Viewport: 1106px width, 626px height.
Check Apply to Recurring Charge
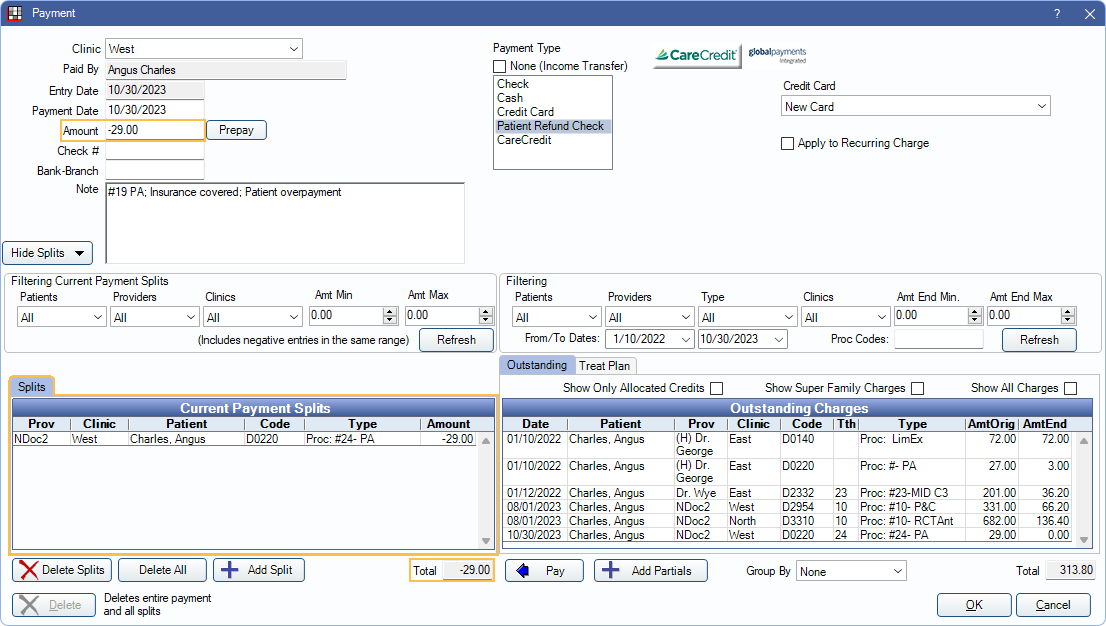(788, 143)
